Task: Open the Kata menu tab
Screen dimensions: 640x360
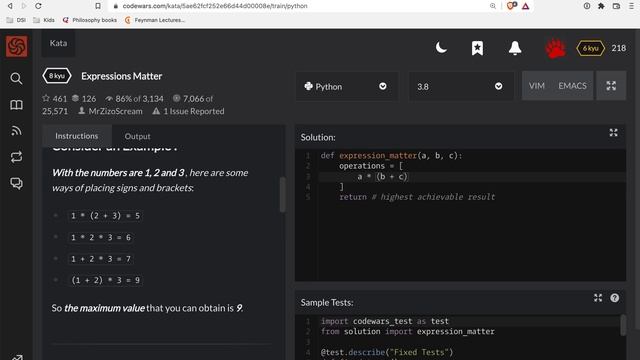Action: pos(58,43)
